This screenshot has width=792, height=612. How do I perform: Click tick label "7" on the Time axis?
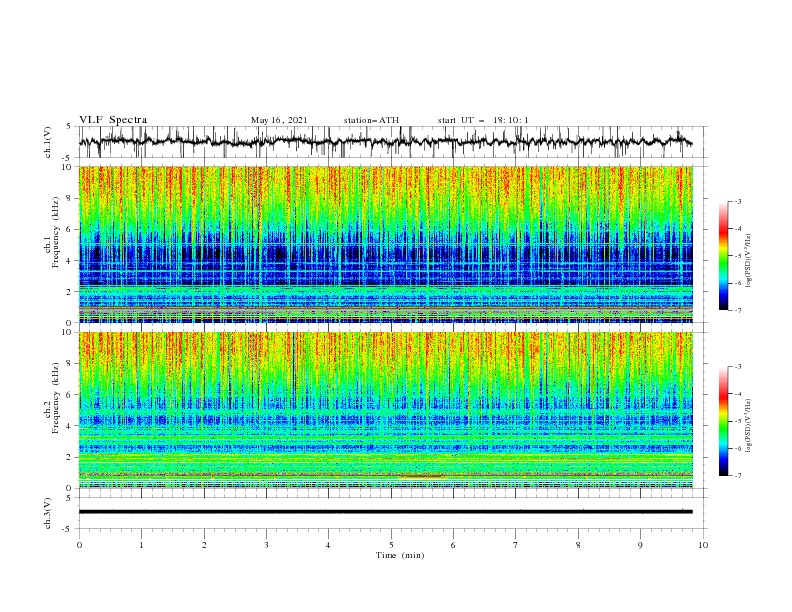click(x=516, y=545)
